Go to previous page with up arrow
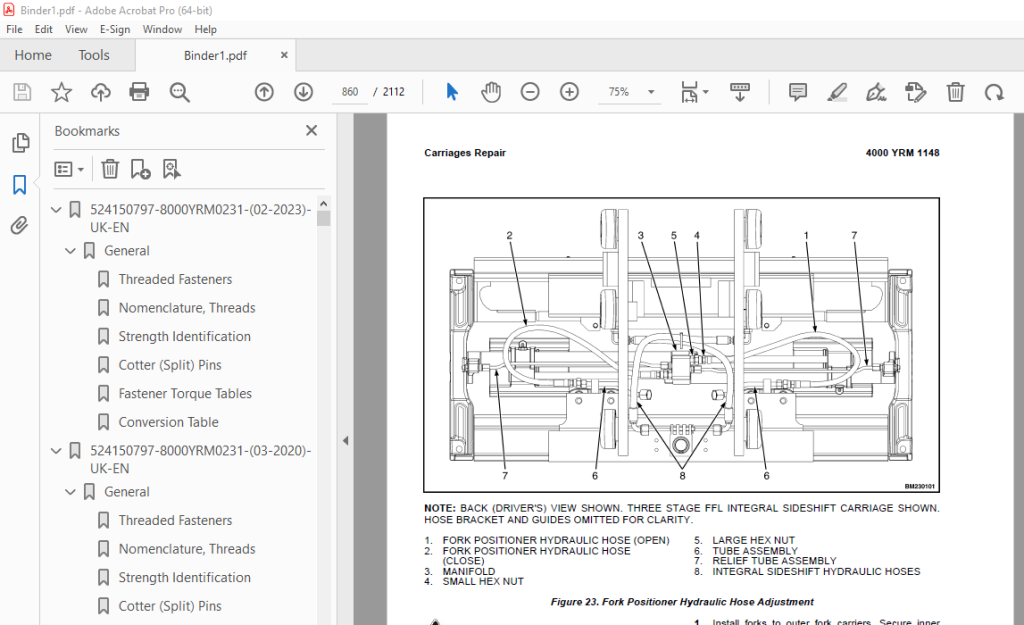The image size is (1024, 625). (x=264, y=92)
